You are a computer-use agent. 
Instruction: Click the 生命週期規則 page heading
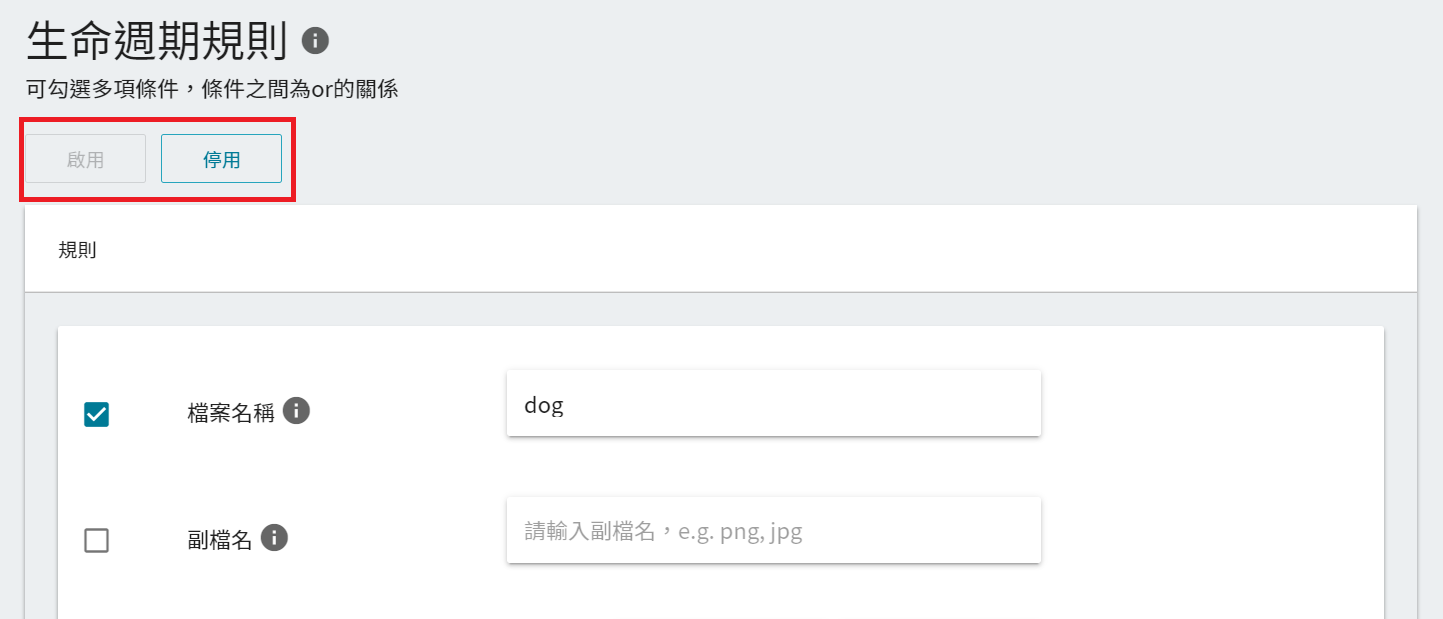click(x=157, y=41)
